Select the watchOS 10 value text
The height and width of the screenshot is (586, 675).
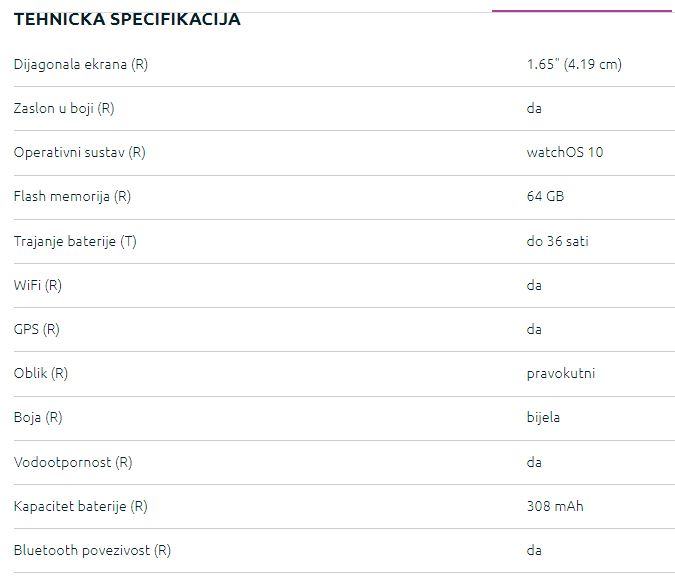coord(565,152)
